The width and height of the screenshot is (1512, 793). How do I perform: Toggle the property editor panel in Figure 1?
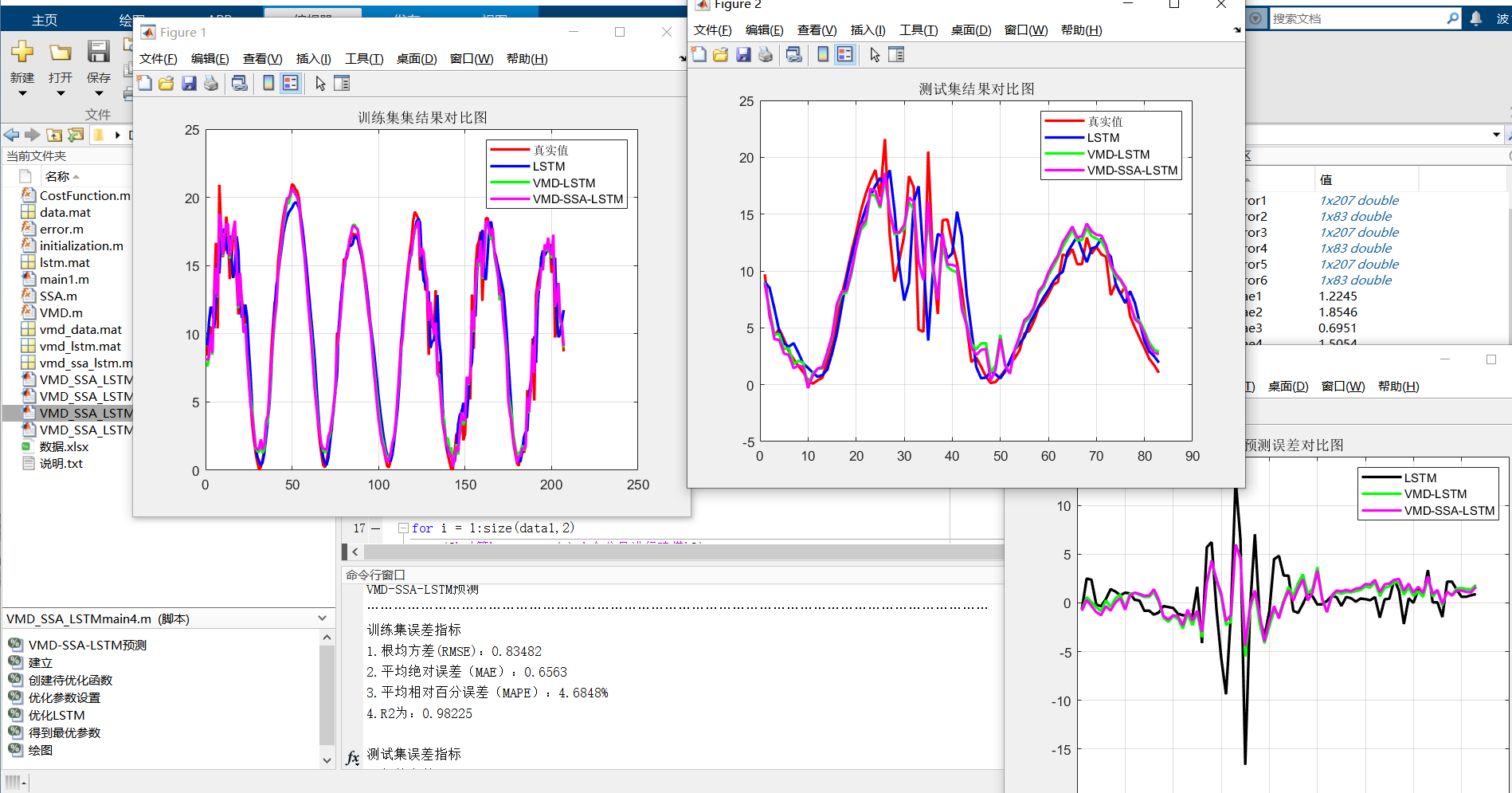(343, 83)
